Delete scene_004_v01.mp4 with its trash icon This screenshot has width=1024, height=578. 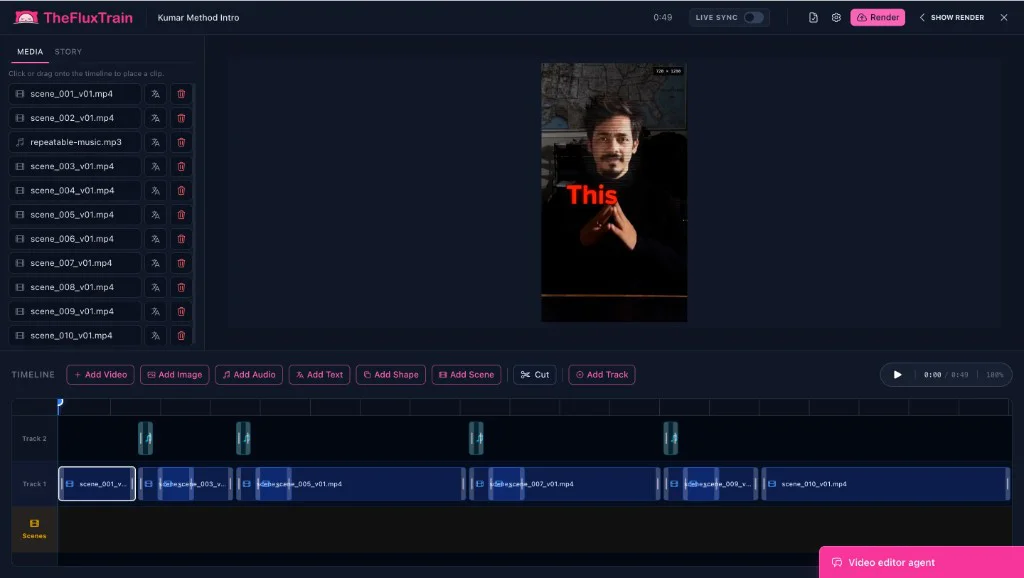(x=182, y=191)
